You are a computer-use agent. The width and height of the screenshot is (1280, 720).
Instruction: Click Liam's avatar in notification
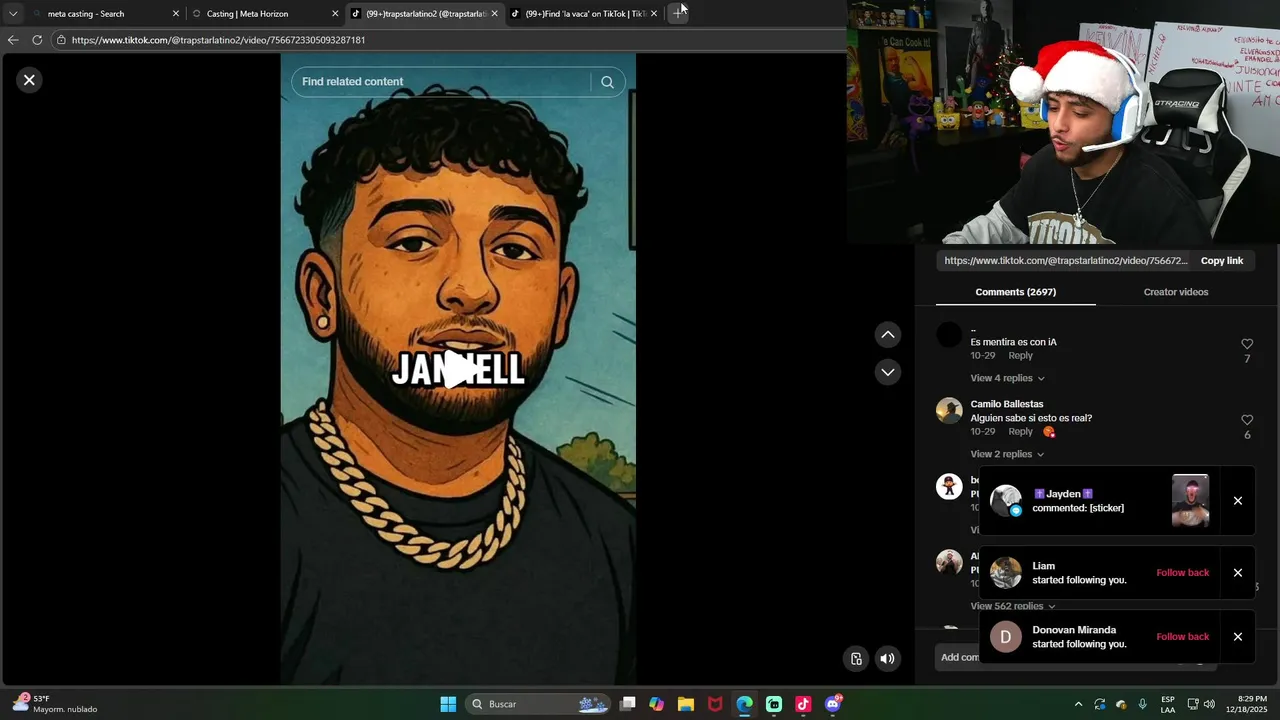tap(1006, 573)
